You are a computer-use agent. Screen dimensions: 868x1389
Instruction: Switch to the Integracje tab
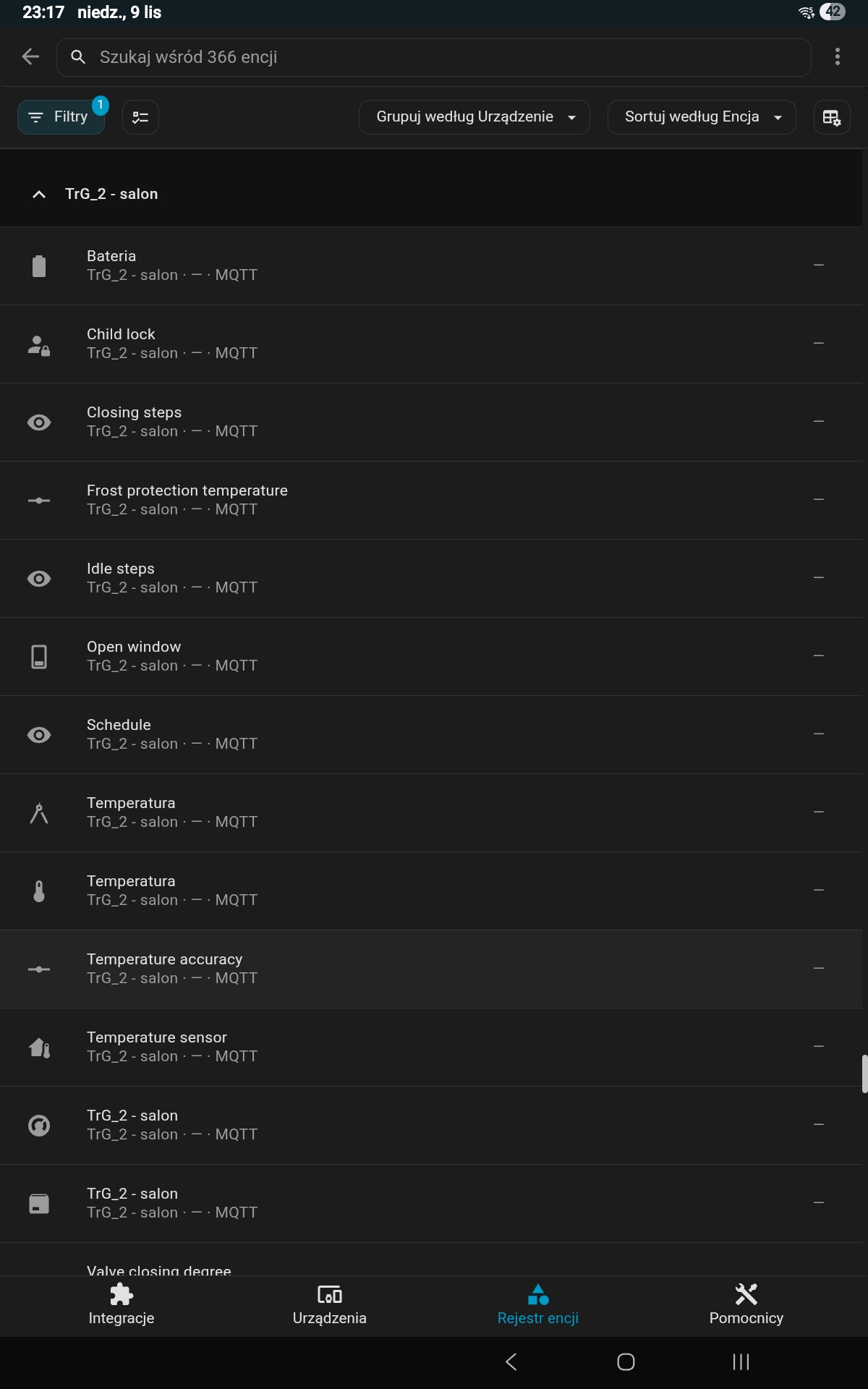[x=122, y=1304]
